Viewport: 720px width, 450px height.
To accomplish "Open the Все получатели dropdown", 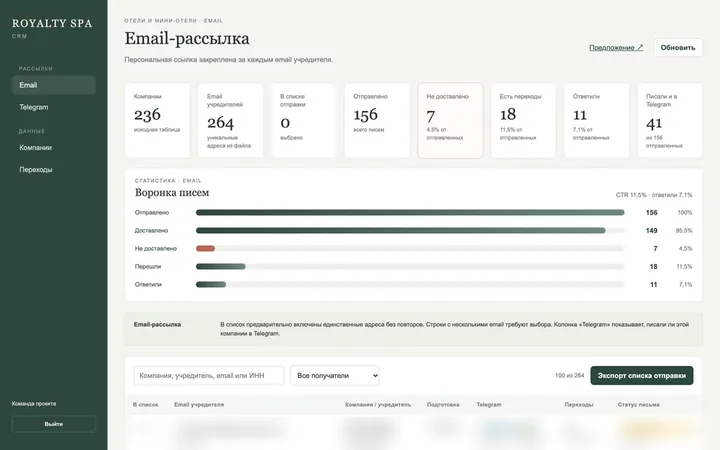I will [x=334, y=375].
